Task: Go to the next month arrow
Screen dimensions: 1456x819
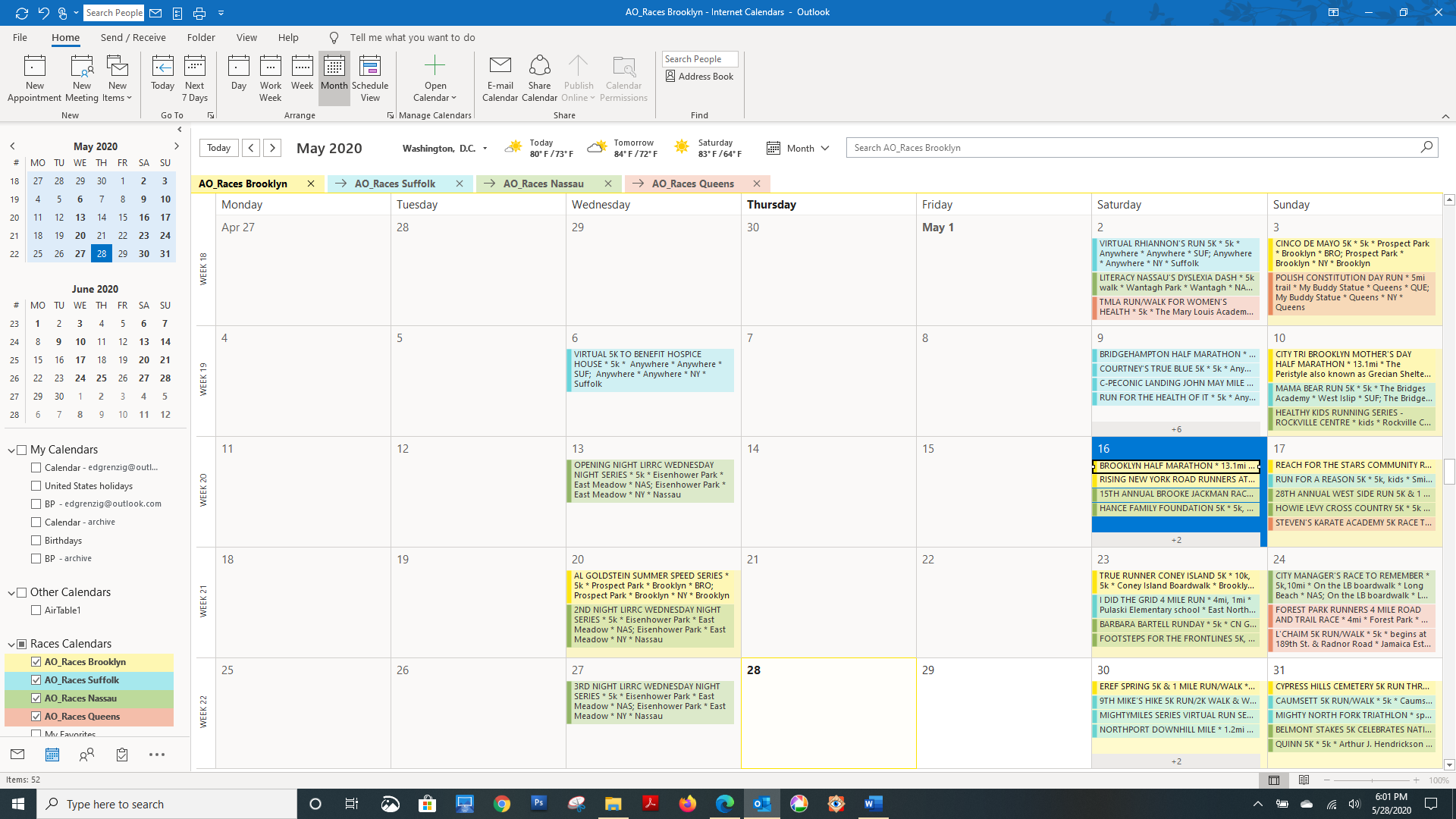Action: pyautogui.click(x=272, y=148)
